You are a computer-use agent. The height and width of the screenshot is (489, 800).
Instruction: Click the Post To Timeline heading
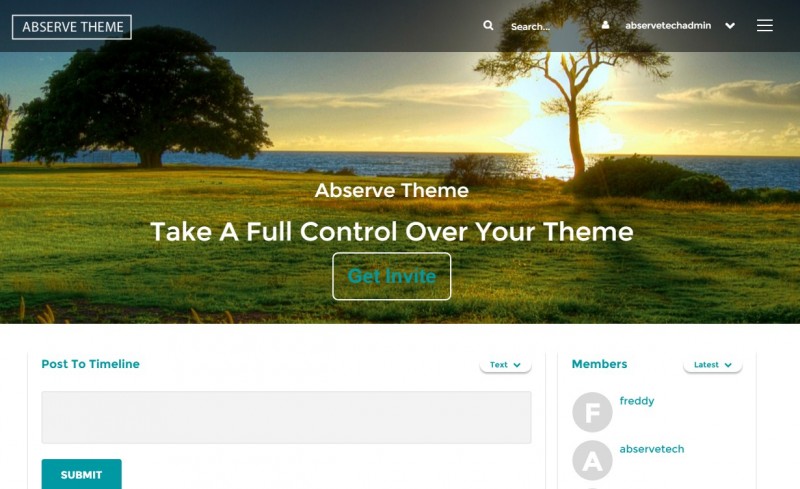point(90,364)
